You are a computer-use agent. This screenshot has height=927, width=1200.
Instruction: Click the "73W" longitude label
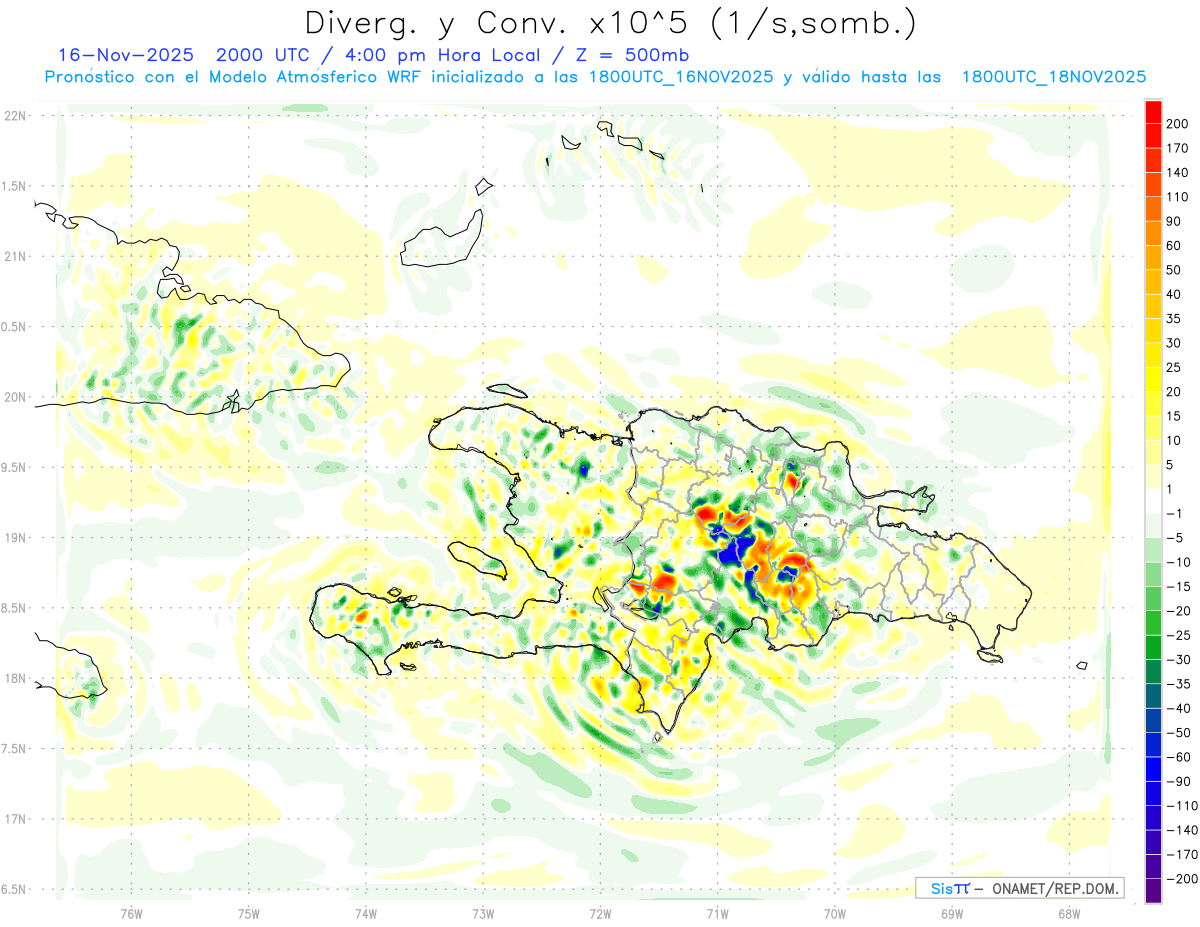(x=483, y=913)
